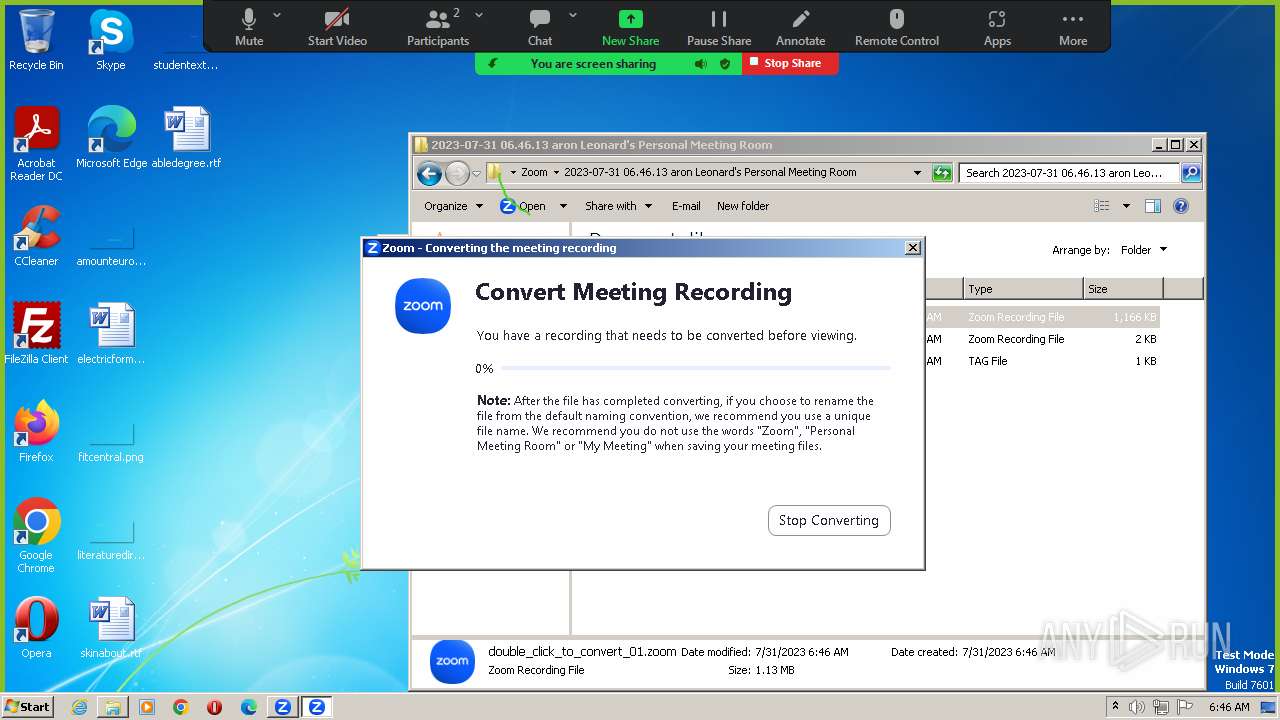Click Forward arrow in Explorer window
1280x720 pixels.
point(457,173)
